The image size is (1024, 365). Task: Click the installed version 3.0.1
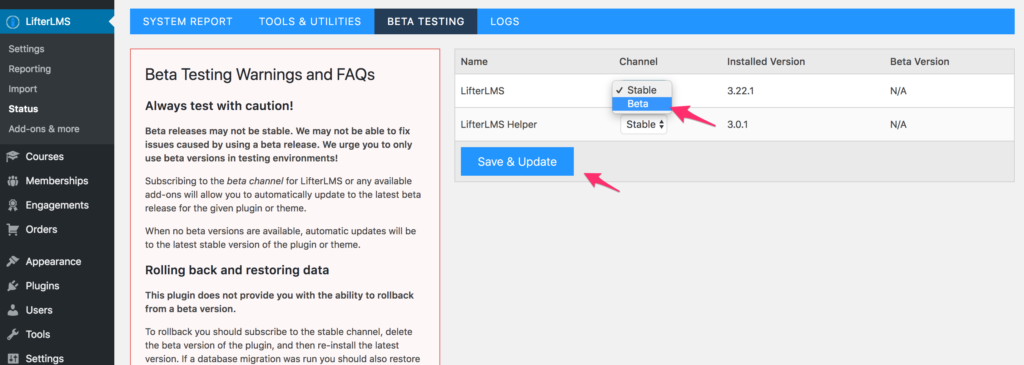737,124
